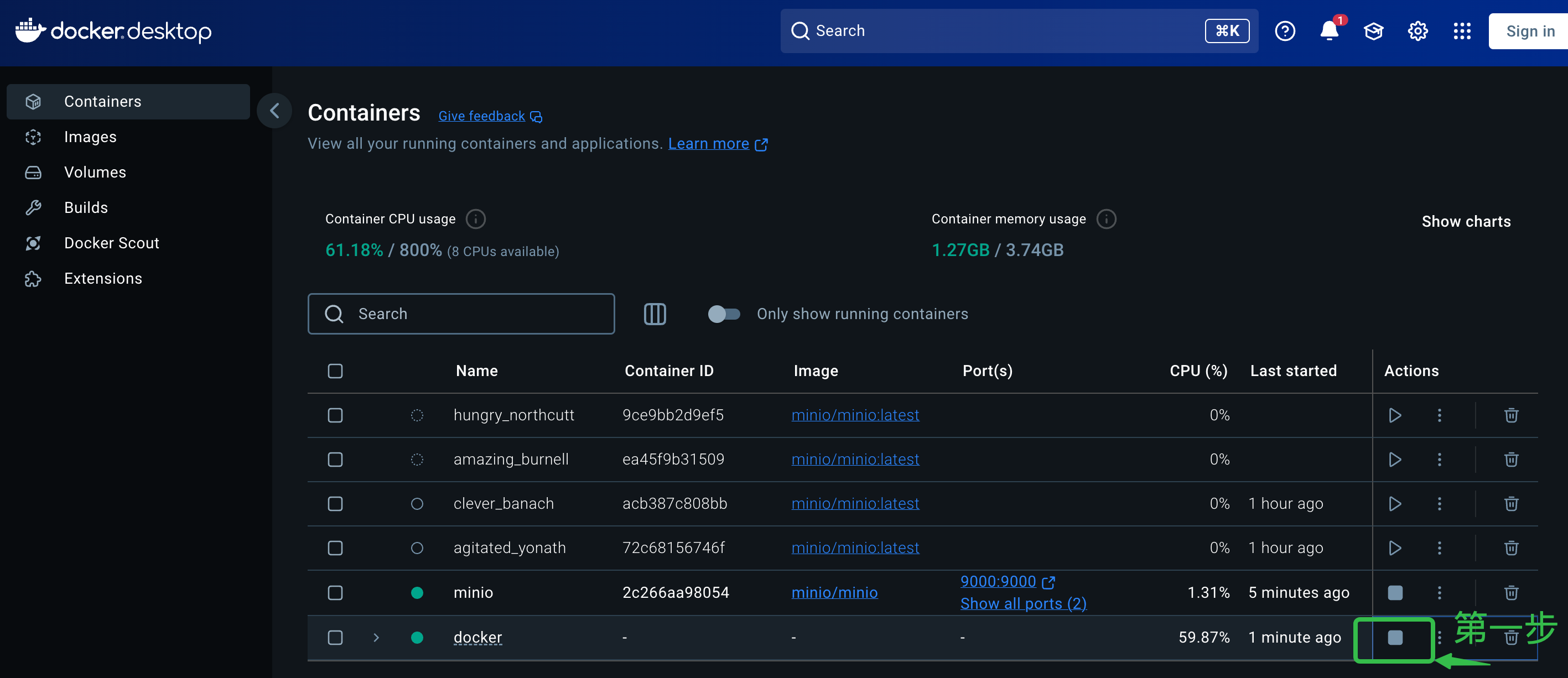Click the ⌘K shortcut badge
This screenshot has height=678, width=1568.
coord(1227,31)
